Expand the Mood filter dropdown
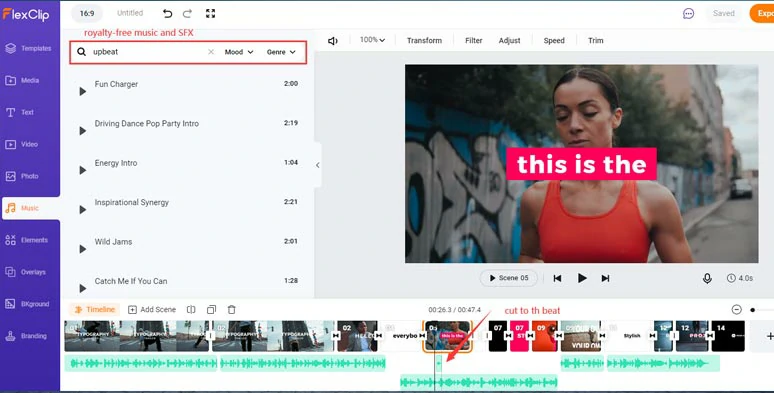 pyautogui.click(x=239, y=52)
